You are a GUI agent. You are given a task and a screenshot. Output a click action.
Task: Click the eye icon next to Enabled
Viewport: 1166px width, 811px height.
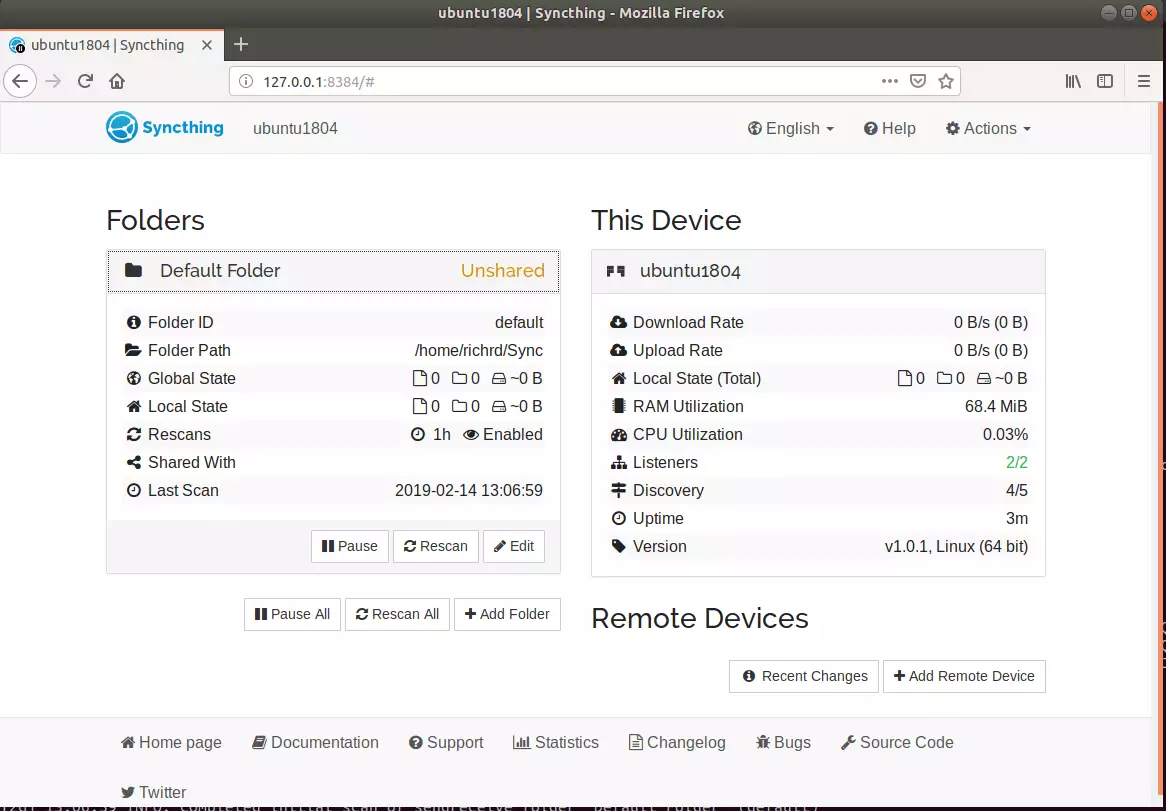[471, 434]
